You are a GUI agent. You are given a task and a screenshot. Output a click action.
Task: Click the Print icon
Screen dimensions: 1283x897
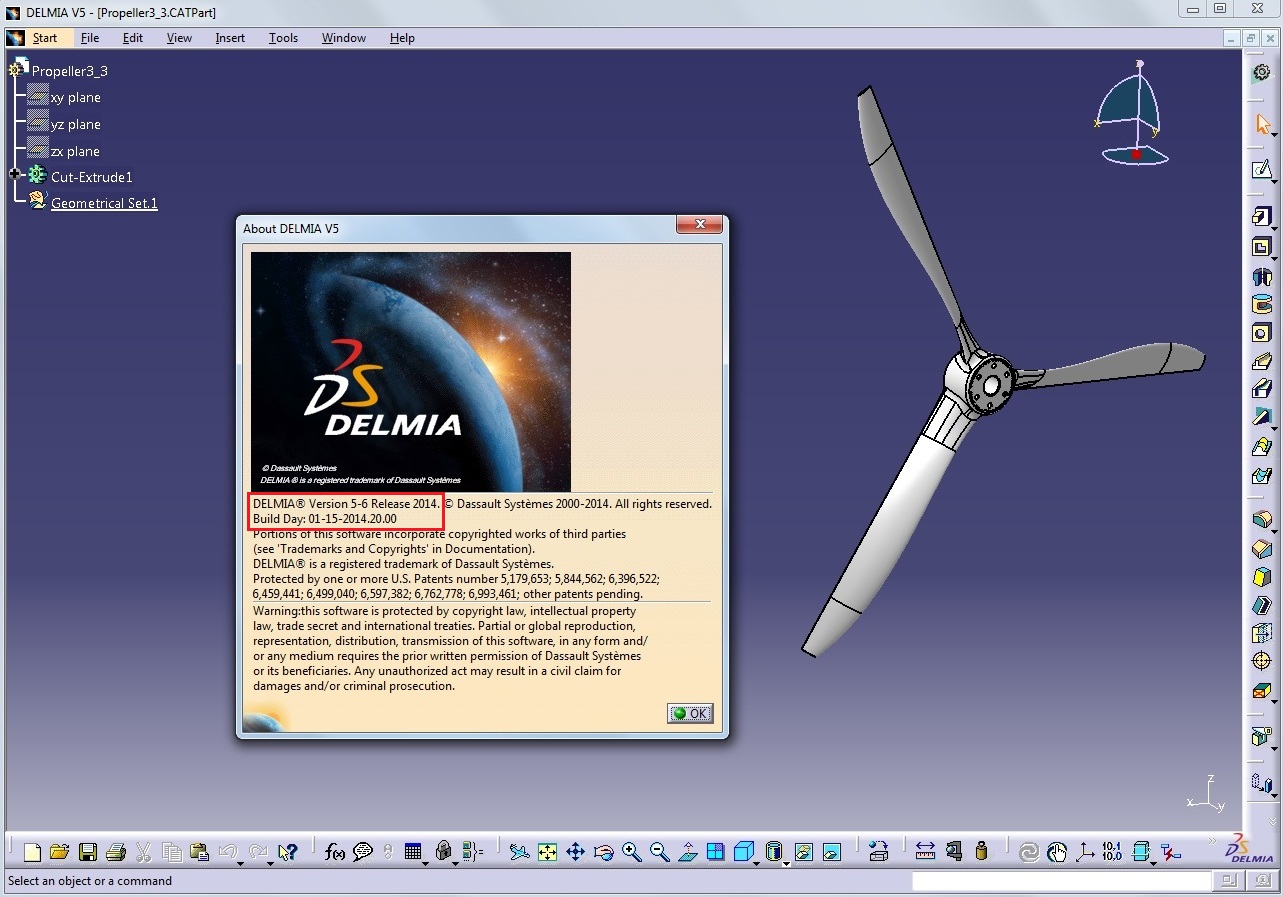coord(116,852)
